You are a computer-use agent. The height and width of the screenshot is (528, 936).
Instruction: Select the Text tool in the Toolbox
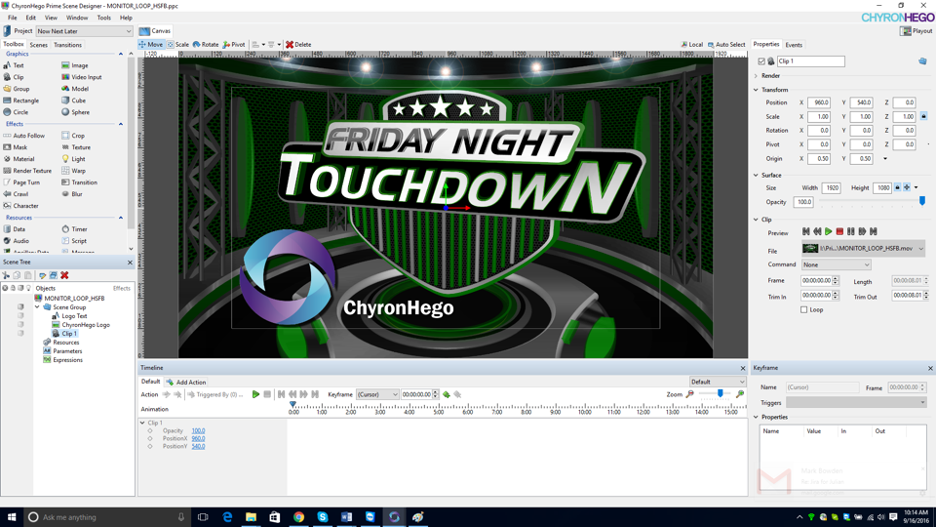click(14, 65)
